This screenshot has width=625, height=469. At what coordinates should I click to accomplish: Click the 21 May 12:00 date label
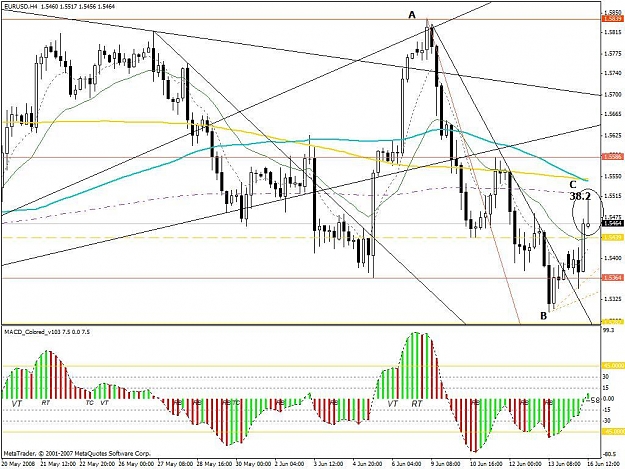pyautogui.click(x=58, y=464)
